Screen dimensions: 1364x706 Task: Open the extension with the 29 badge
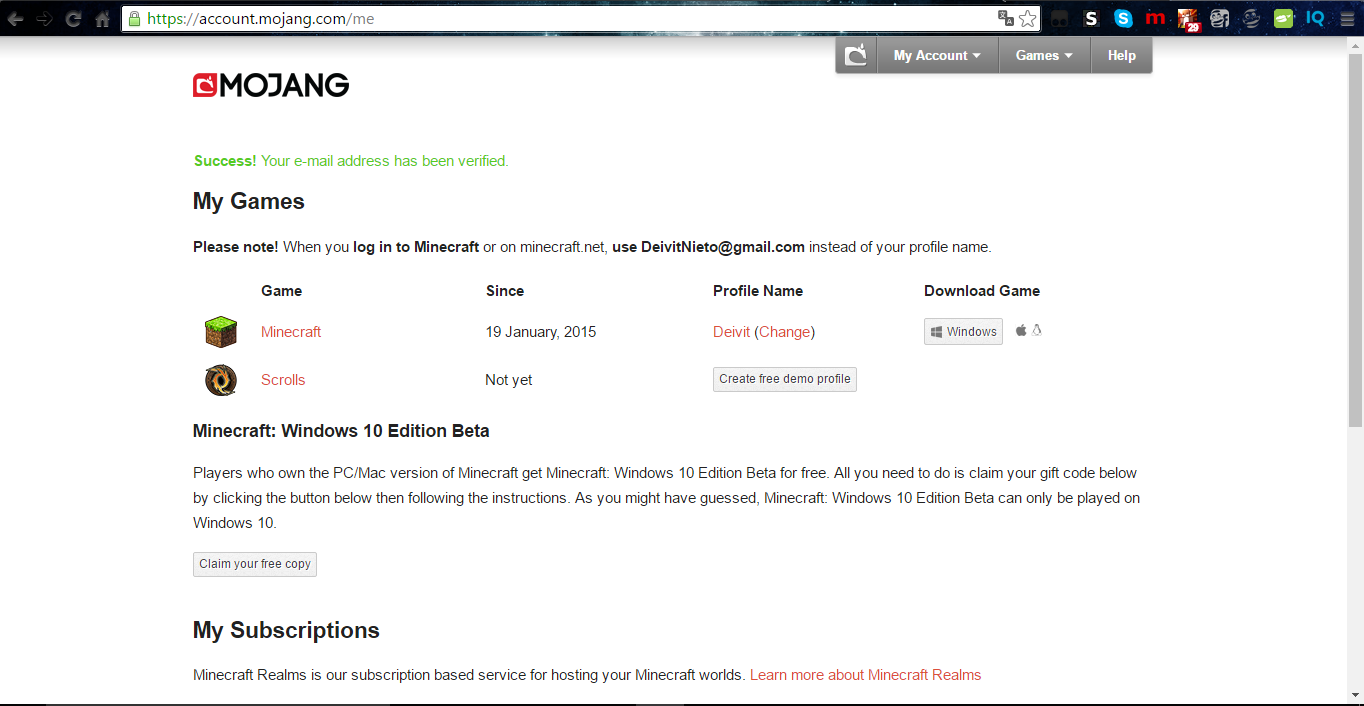tap(1188, 19)
